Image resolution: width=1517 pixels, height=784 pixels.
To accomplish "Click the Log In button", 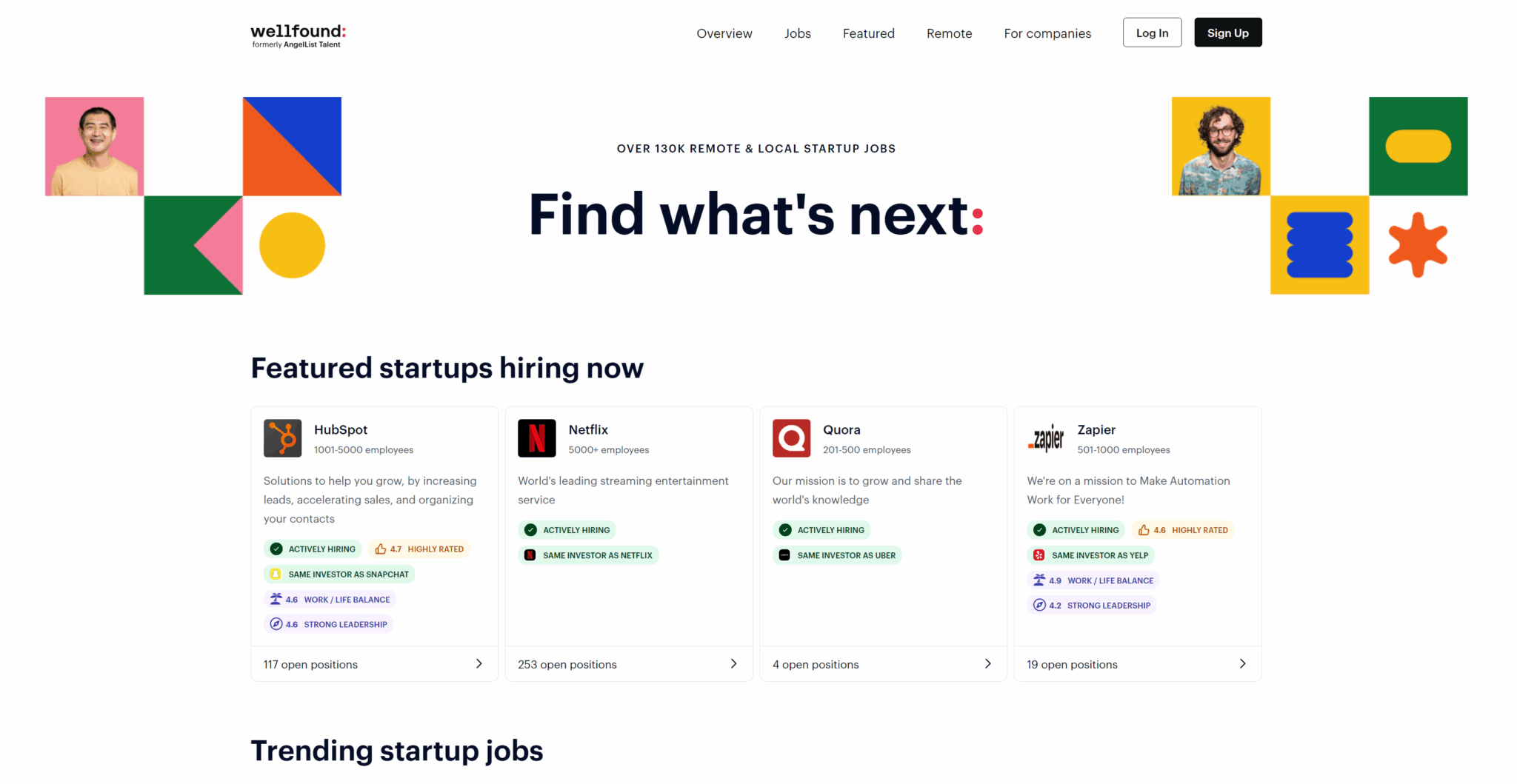I will tap(1152, 33).
